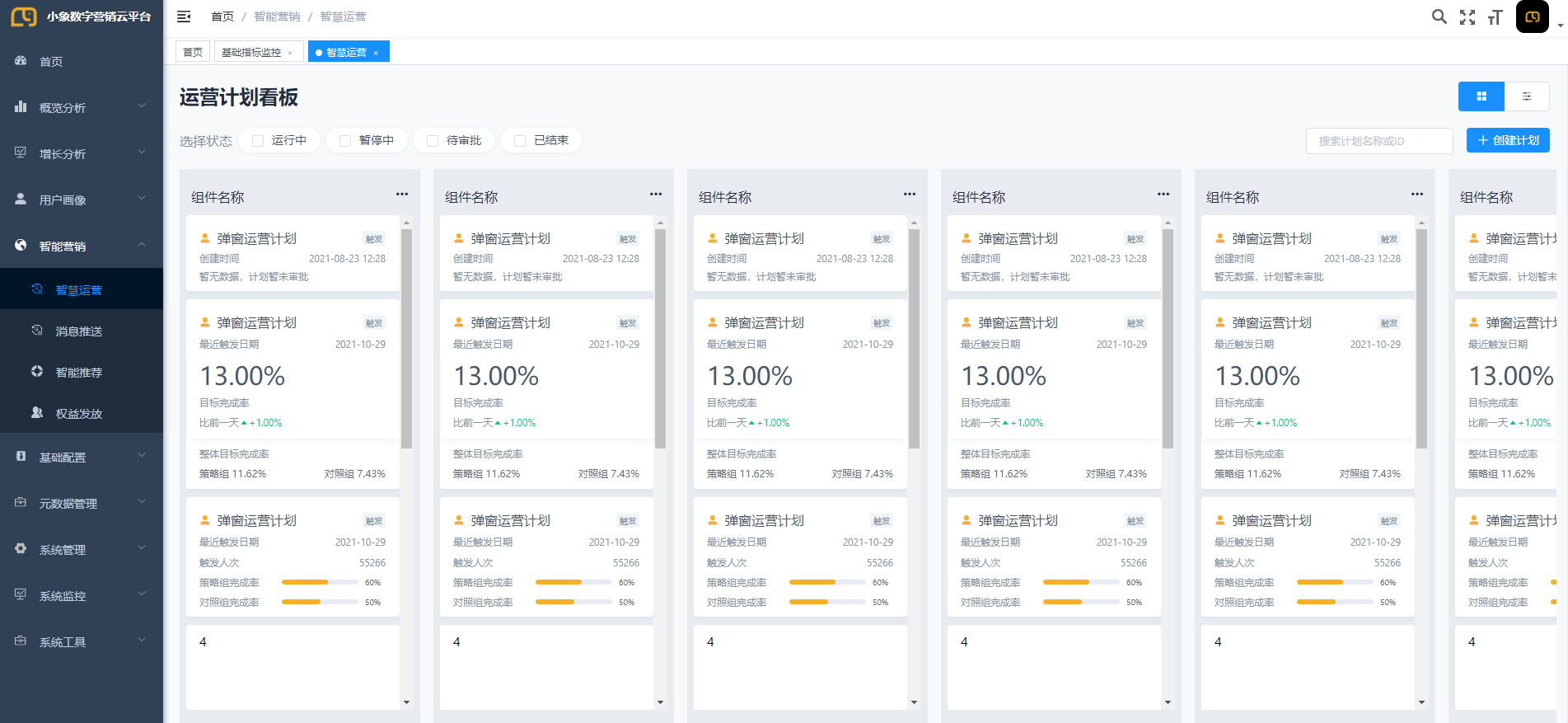Expand the 概览分析 menu

click(x=142, y=106)
